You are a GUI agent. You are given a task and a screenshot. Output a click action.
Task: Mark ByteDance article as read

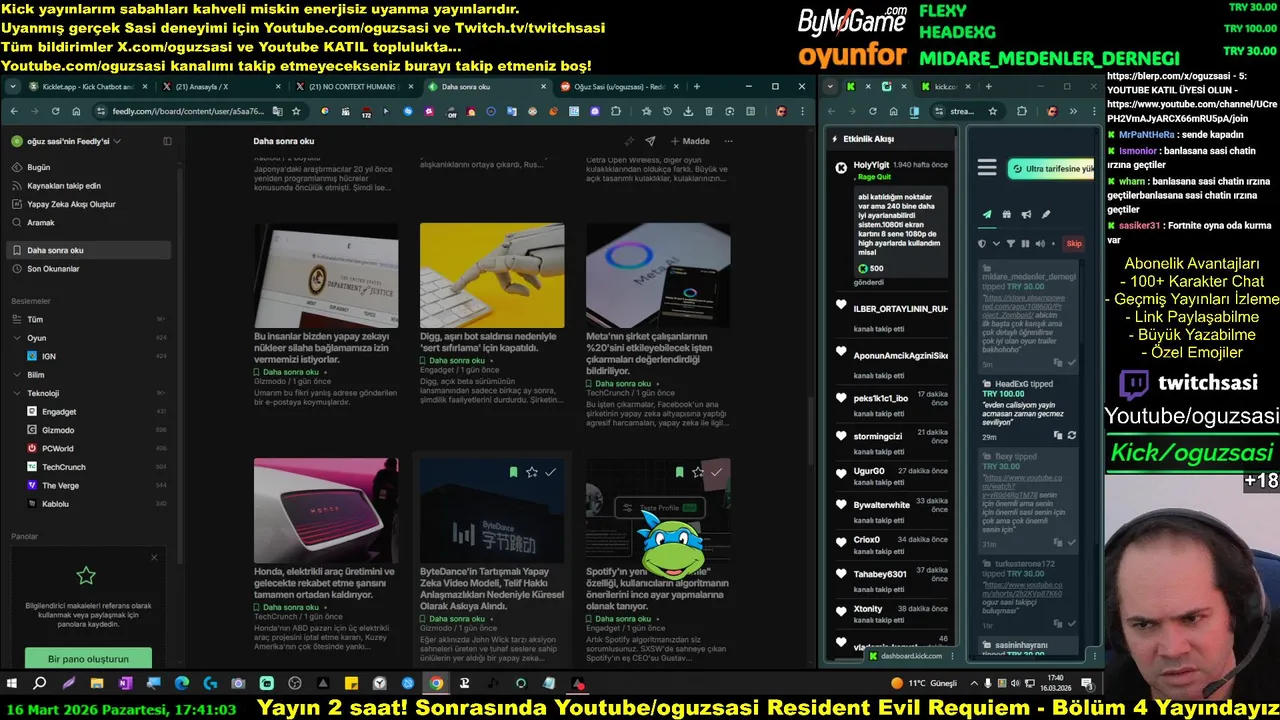[550, 472]
